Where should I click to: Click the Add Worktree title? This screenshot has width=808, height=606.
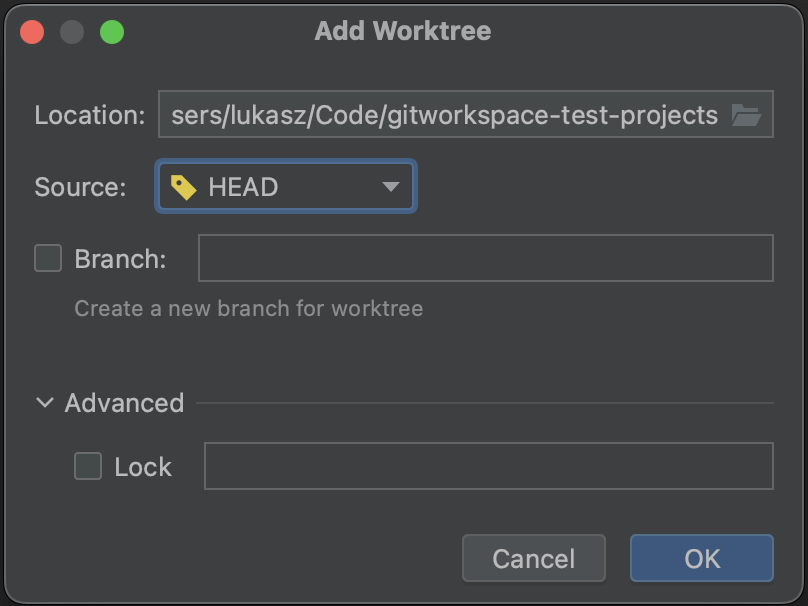point(404,31)
